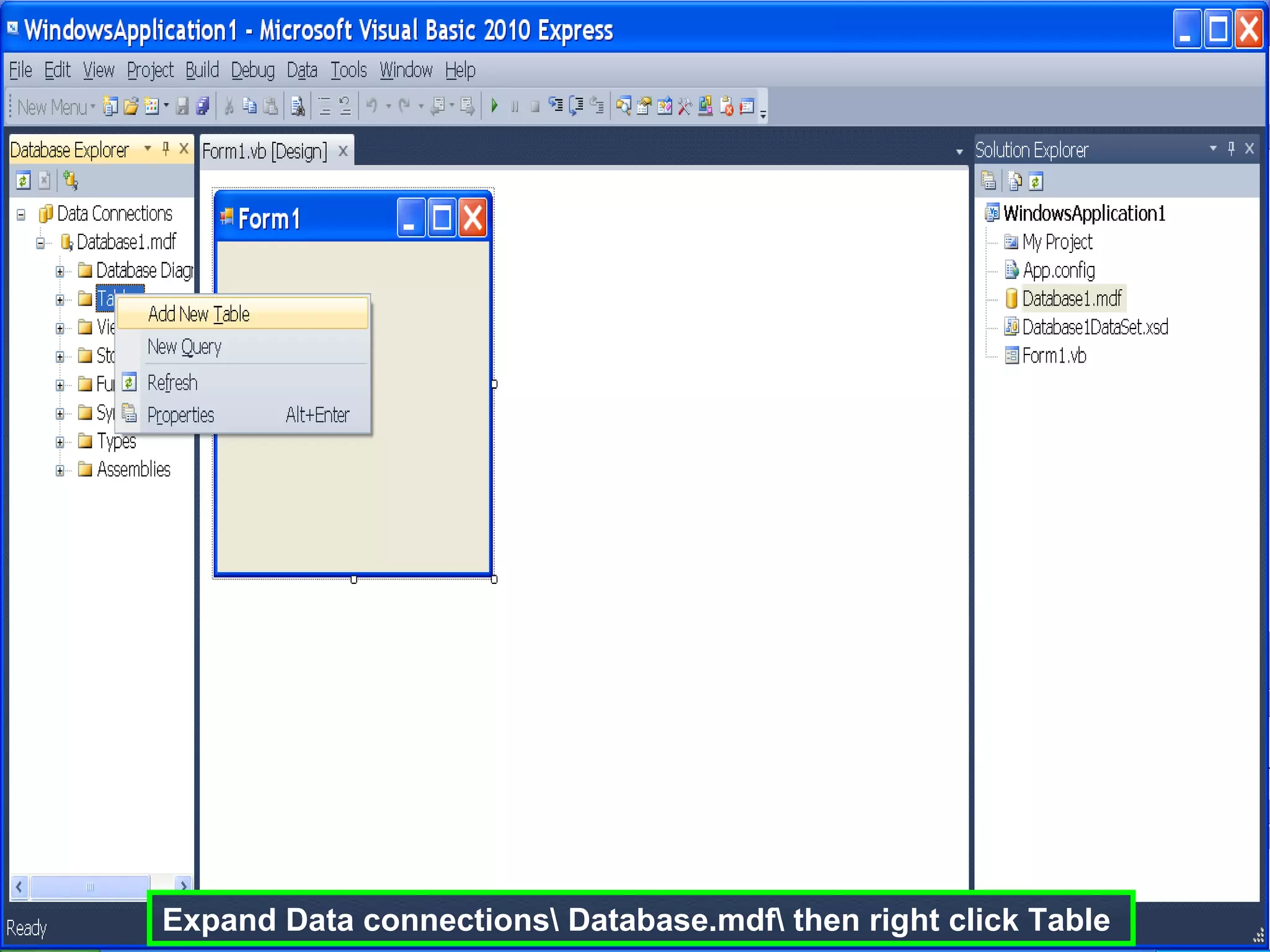Click Show All Files in Solution Explorer
Screen dimensions: 1270x952
(1015, 182)
